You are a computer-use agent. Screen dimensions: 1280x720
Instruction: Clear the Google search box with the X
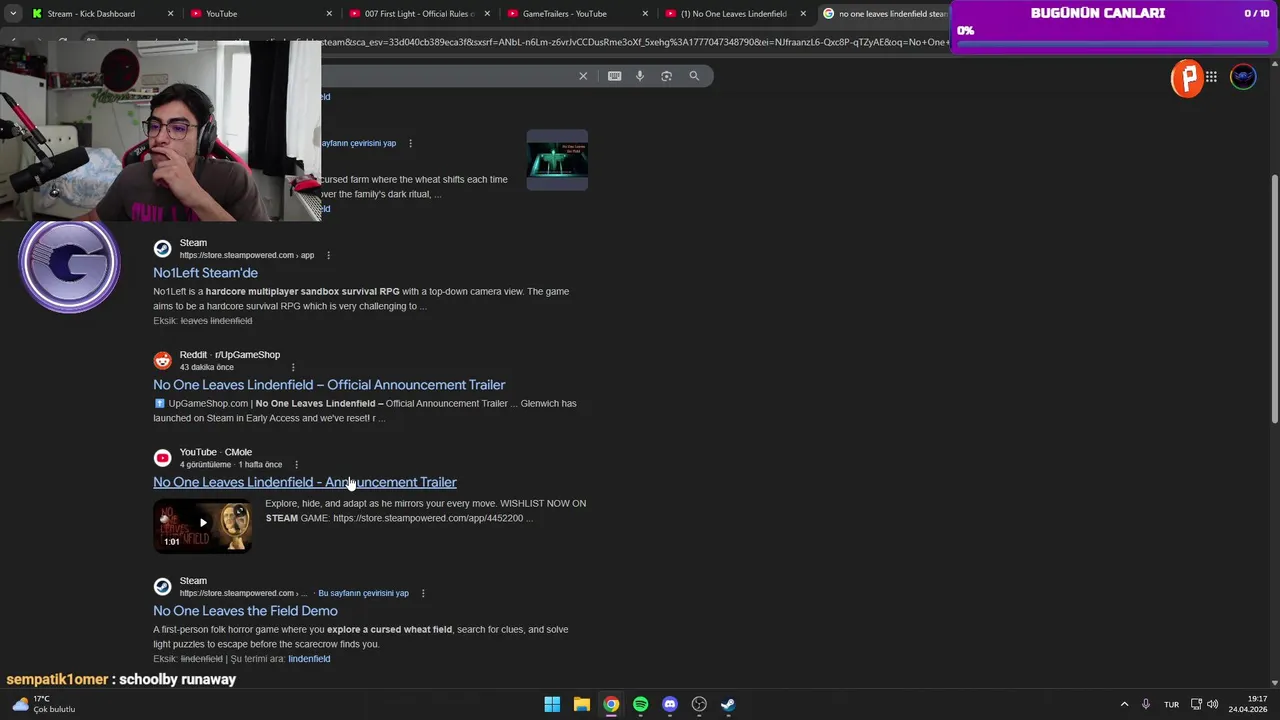click(x=583, y=76)
